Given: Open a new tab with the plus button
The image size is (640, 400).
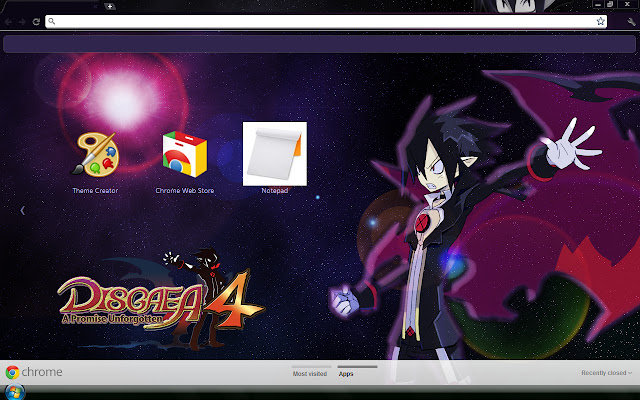Looking at the screenshot, I should 109,6.
